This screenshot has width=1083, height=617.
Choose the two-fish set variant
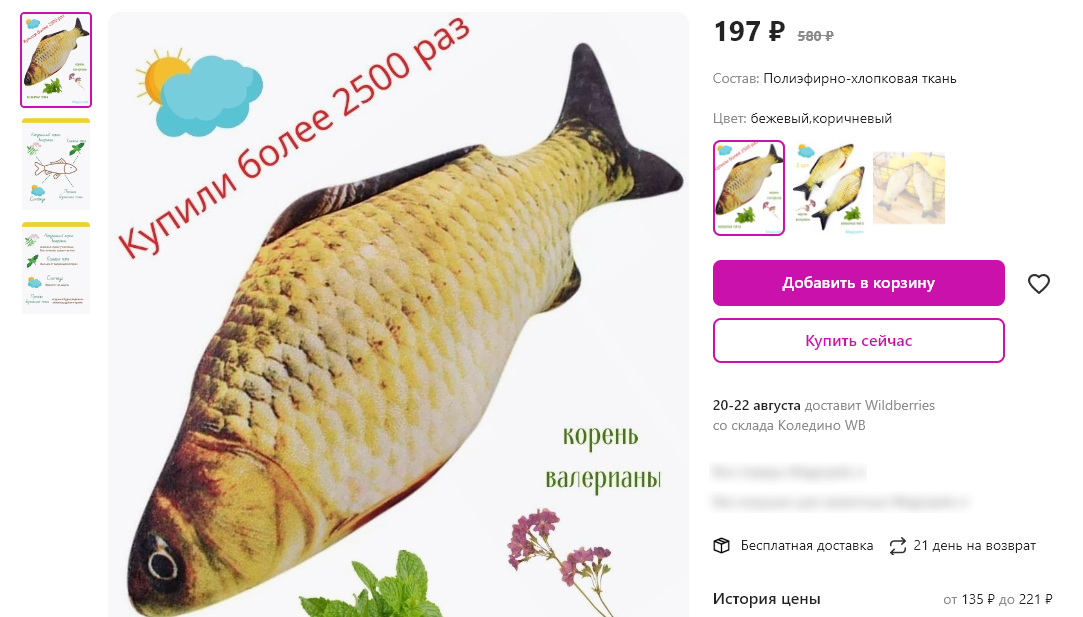tap(829, 188)
